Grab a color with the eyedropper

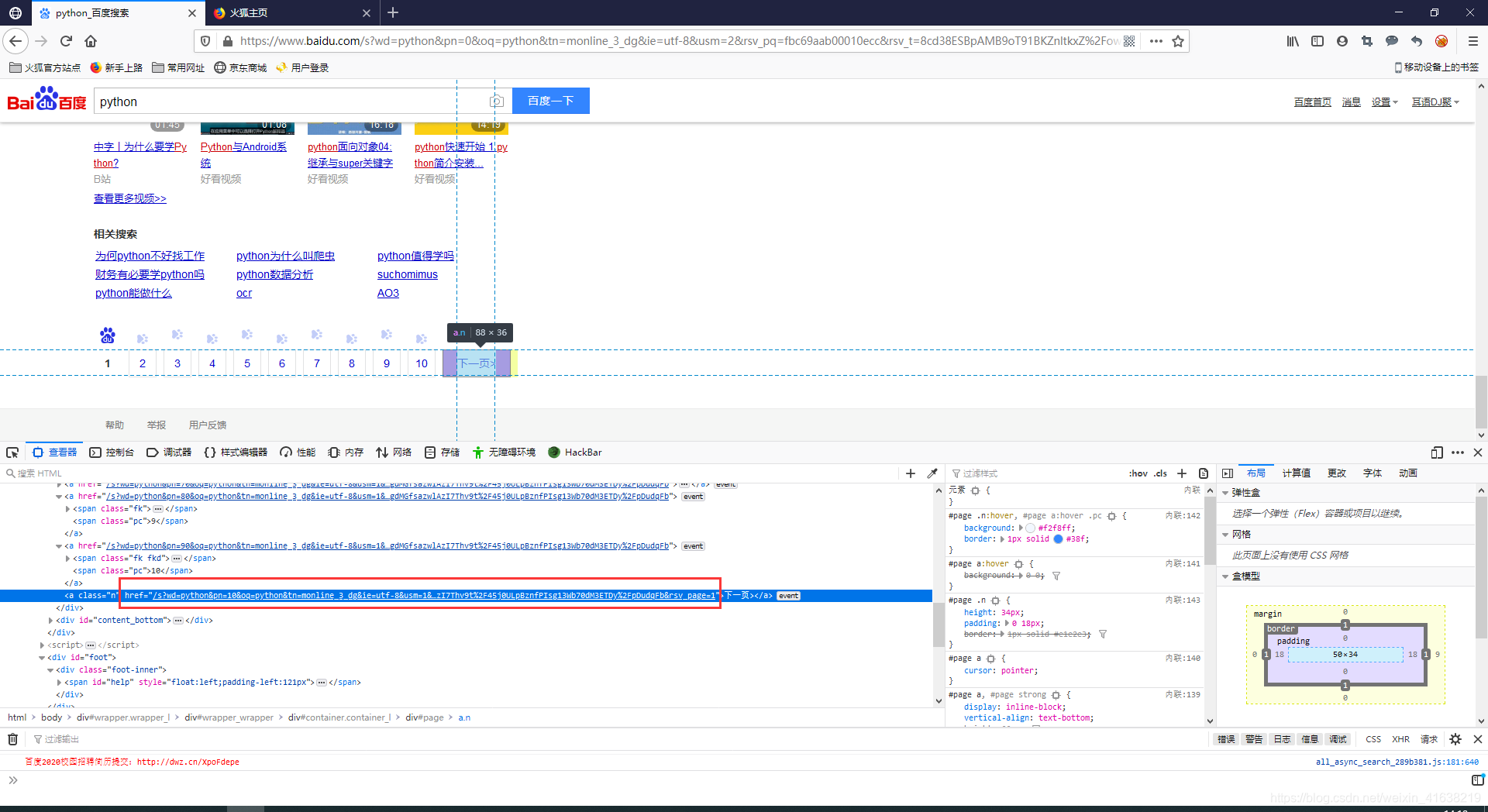point(932,473)
